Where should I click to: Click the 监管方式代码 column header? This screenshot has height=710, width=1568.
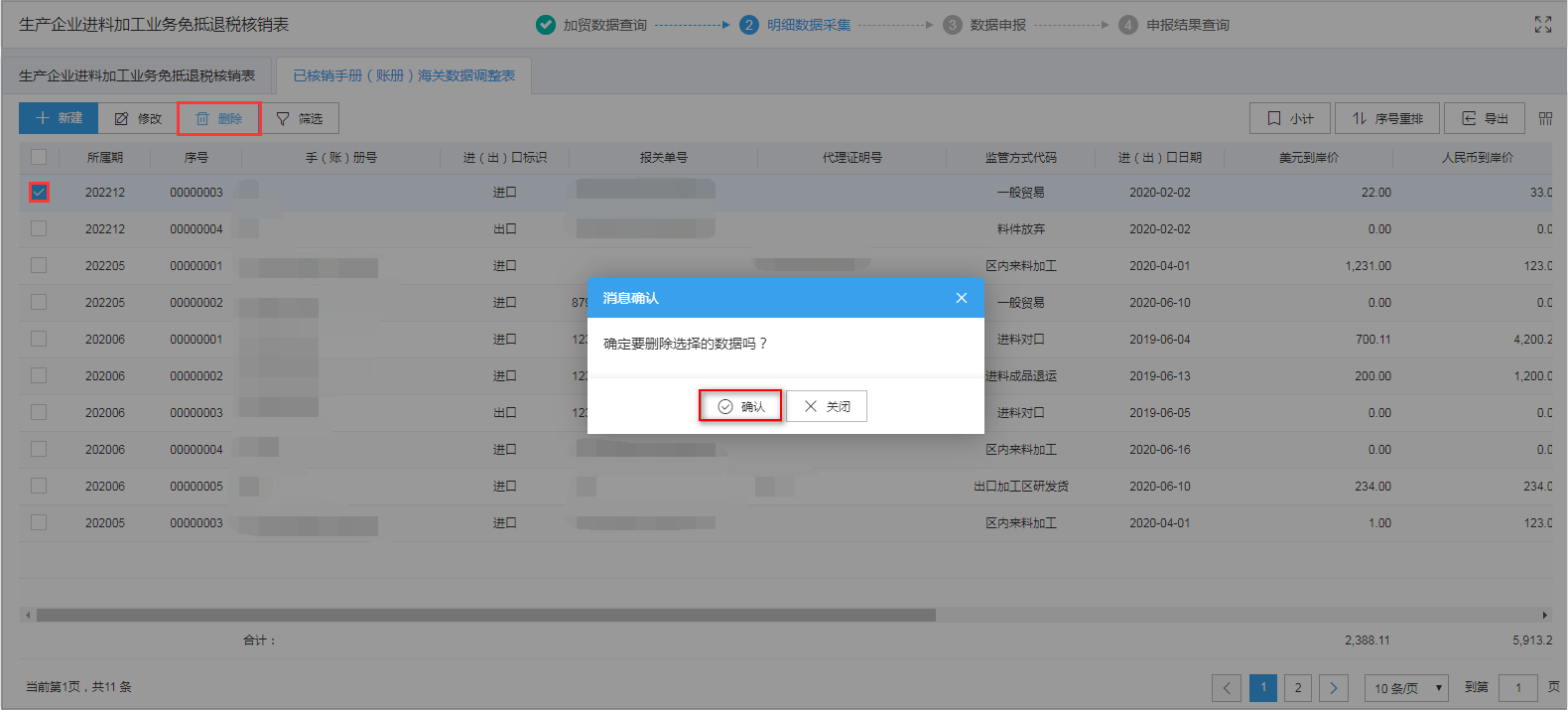pyautogui.click(x=1021, y=157)
